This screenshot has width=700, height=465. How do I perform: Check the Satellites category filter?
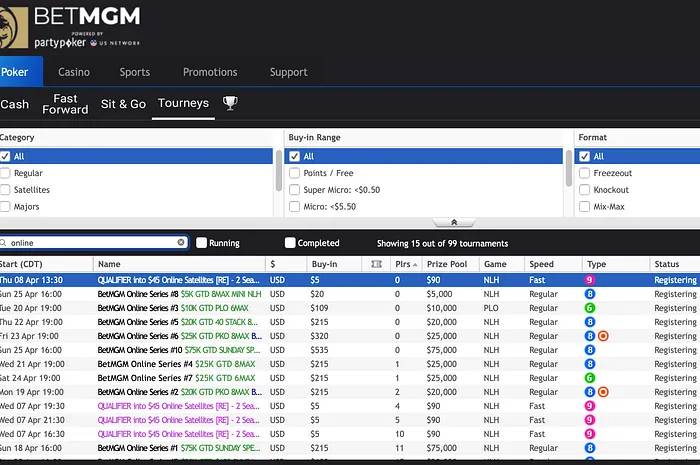click(6, 190)
